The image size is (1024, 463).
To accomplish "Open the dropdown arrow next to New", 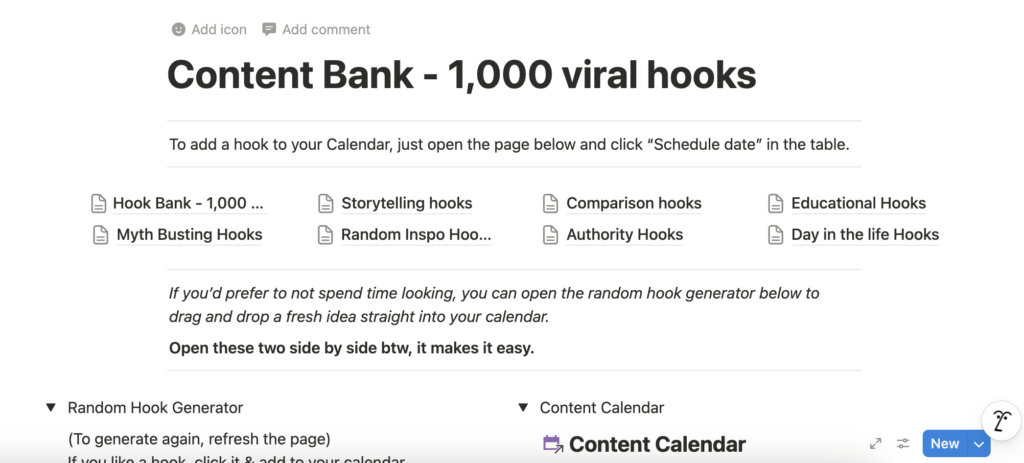I will [x=978, y=444].
